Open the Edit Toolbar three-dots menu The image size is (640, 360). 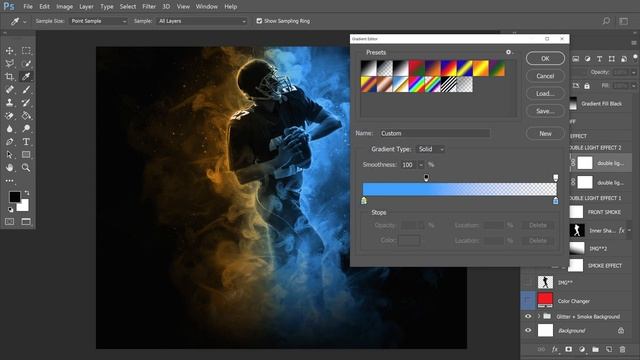click(x=9, y=180)
